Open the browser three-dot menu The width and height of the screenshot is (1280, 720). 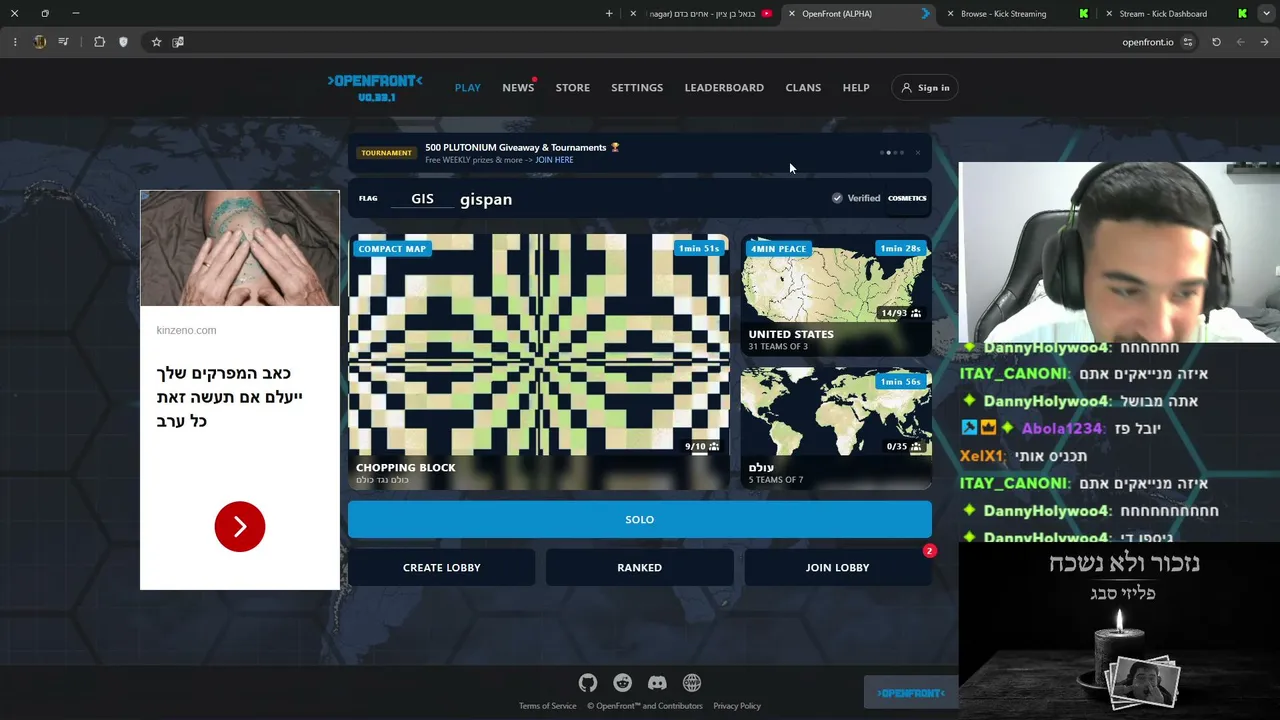point(15,42)
